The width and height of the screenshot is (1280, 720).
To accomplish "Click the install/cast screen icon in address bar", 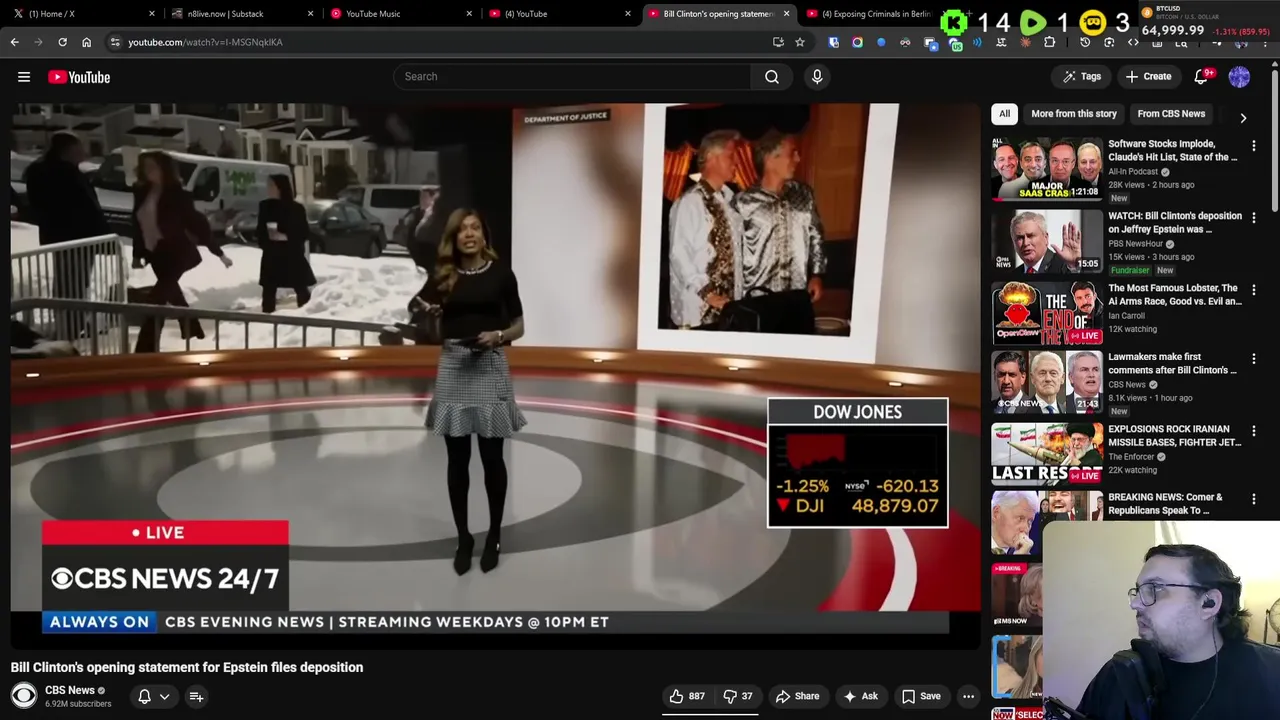I will click(x=778, y=42).
